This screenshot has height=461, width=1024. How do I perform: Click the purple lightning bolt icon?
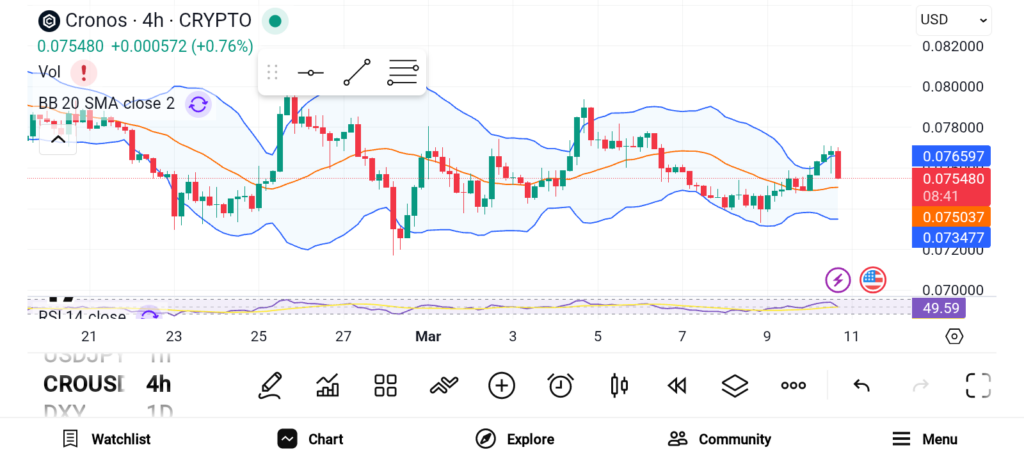tap(837, 280)
